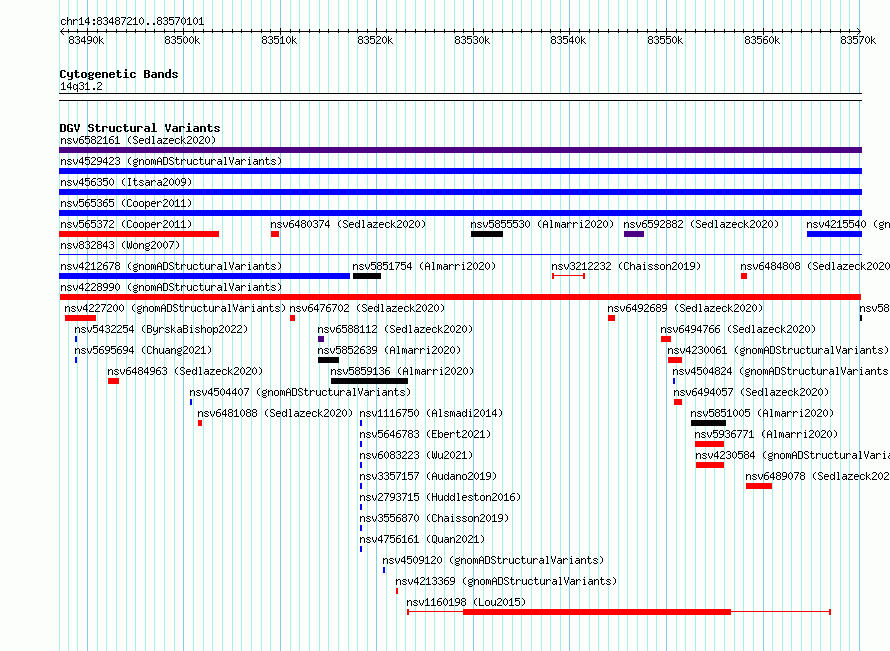Click the red nsv6484963 feature bar
890x651 pixels.
point(113,381)
